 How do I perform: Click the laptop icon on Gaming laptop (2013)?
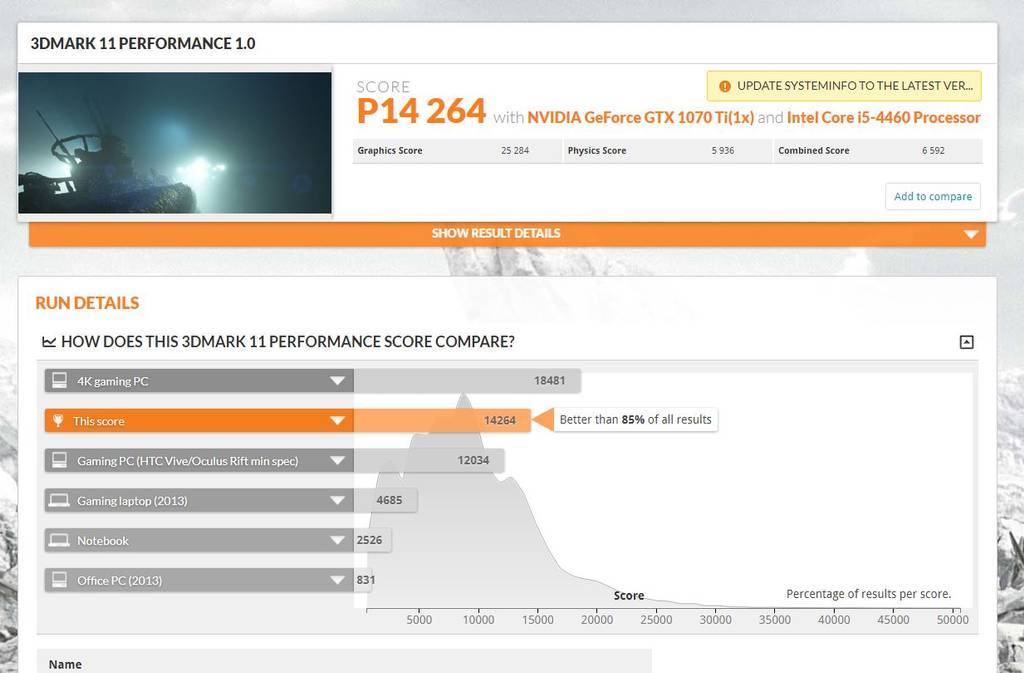[59, 501]
